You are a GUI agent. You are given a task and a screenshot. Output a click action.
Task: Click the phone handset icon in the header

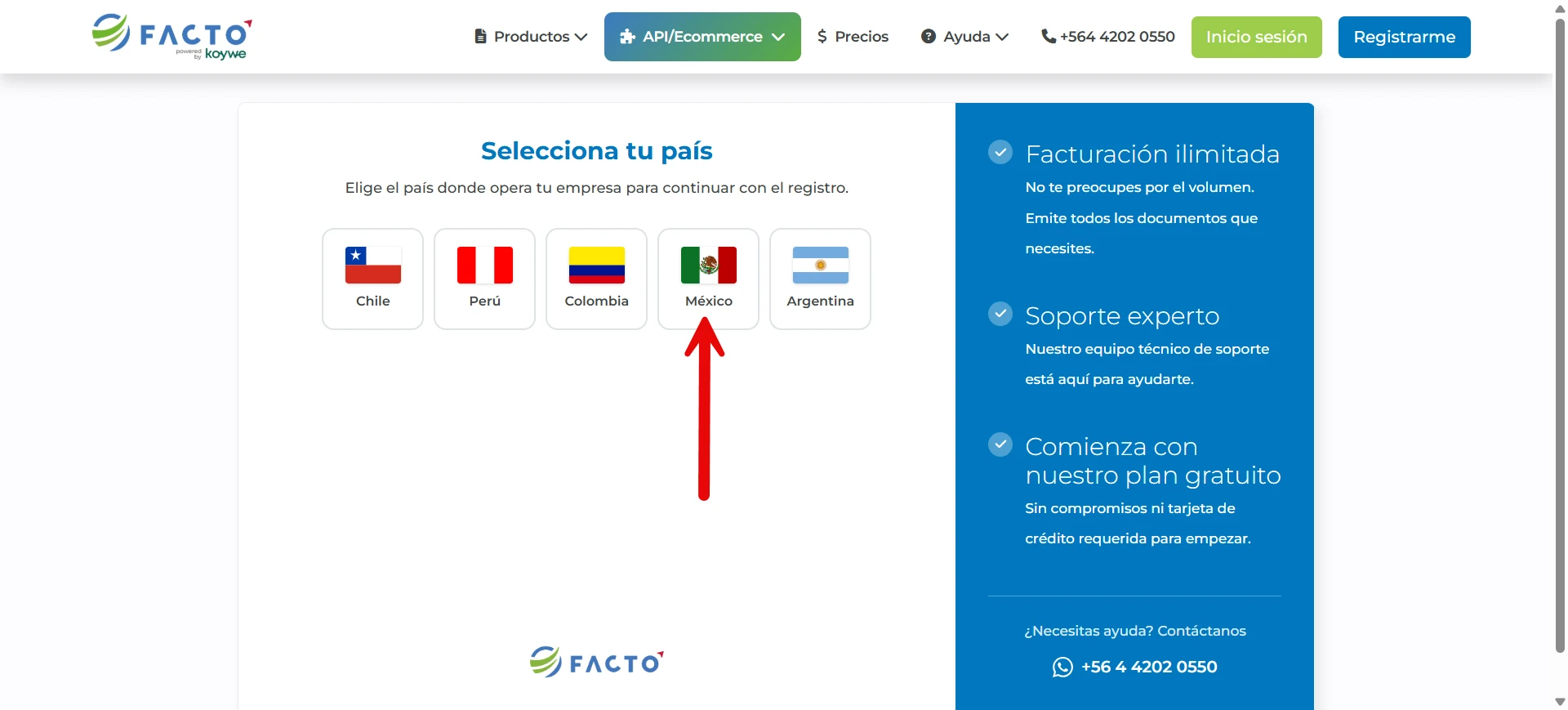point(1049,37)
